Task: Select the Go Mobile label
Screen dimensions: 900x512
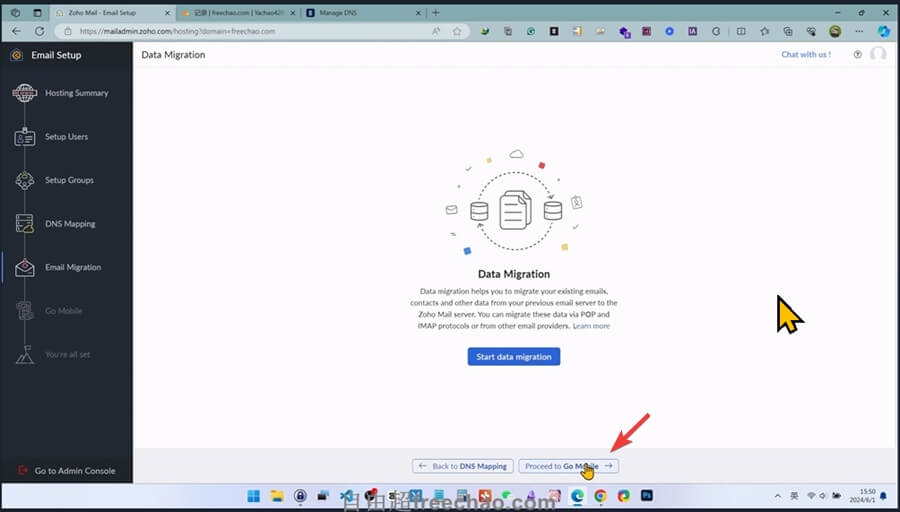Action: tap(64, 311)
